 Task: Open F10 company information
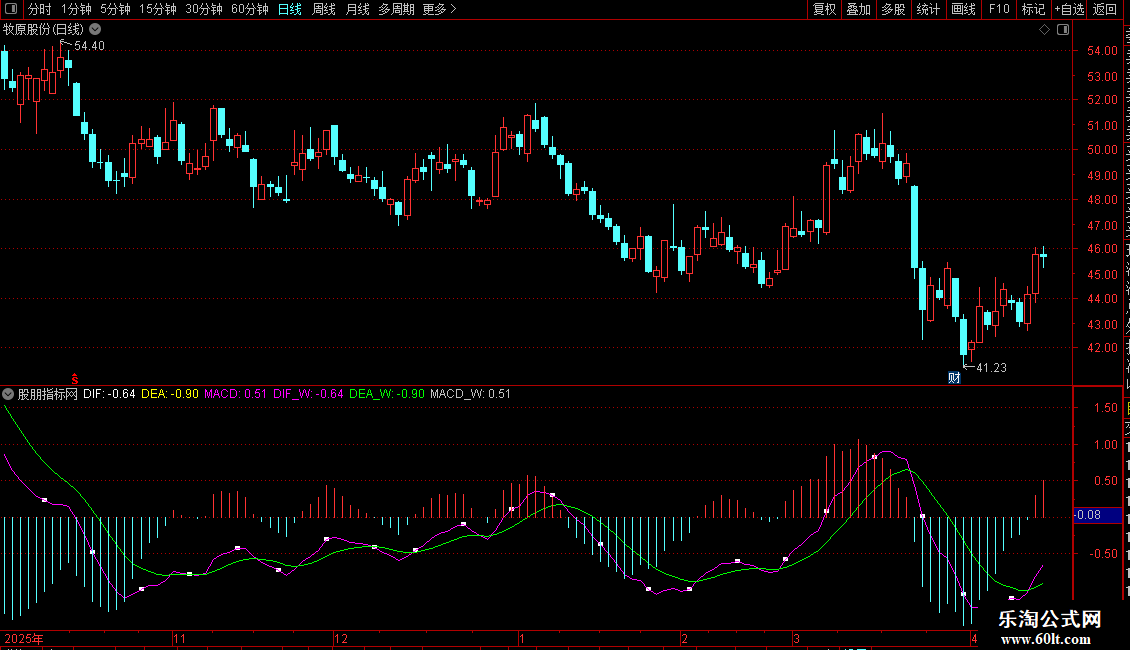tap(998, 9)
